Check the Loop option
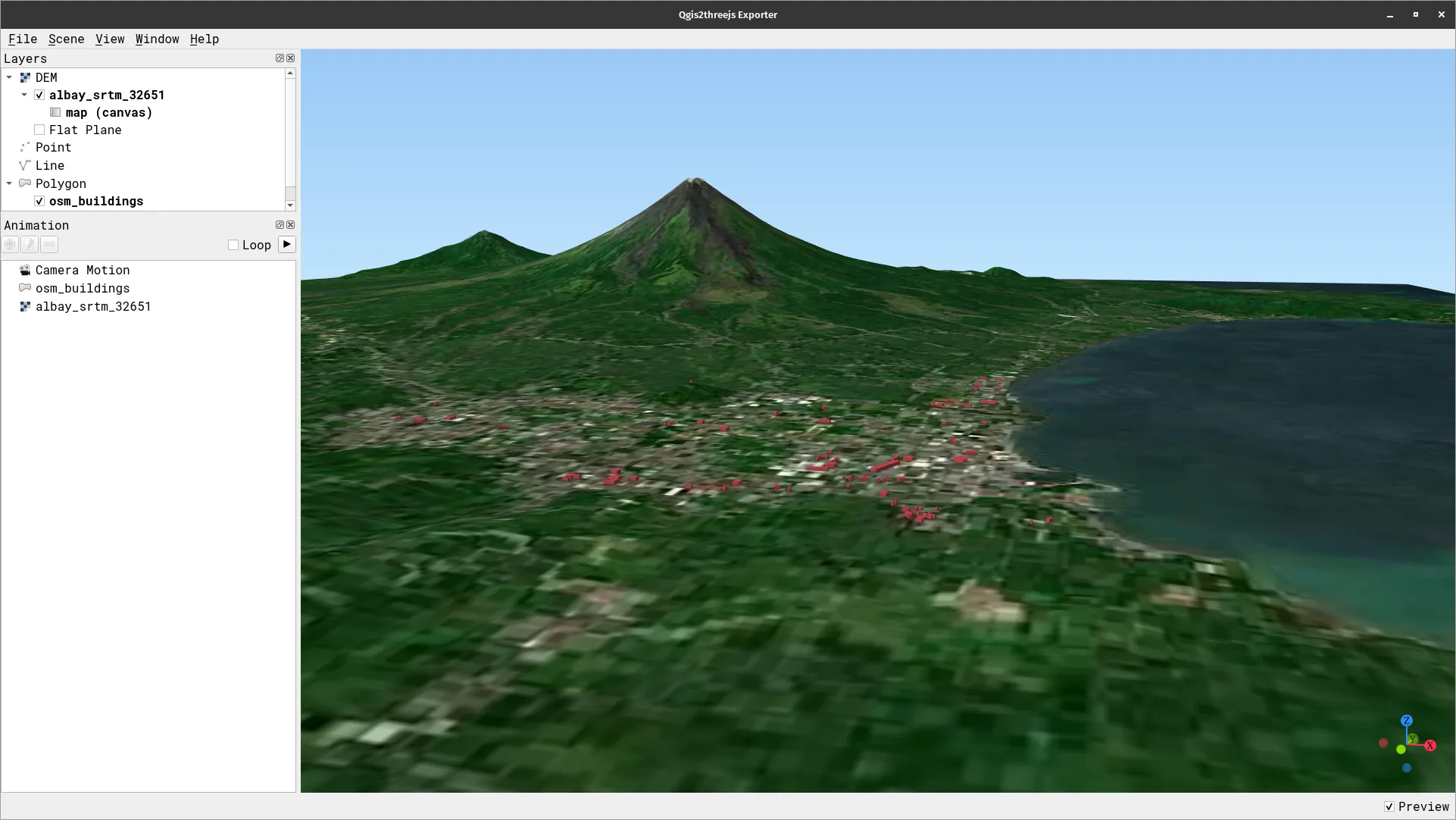Viewport: 1456px width, 820px height. pyautogui.click(x=233, y=245)
